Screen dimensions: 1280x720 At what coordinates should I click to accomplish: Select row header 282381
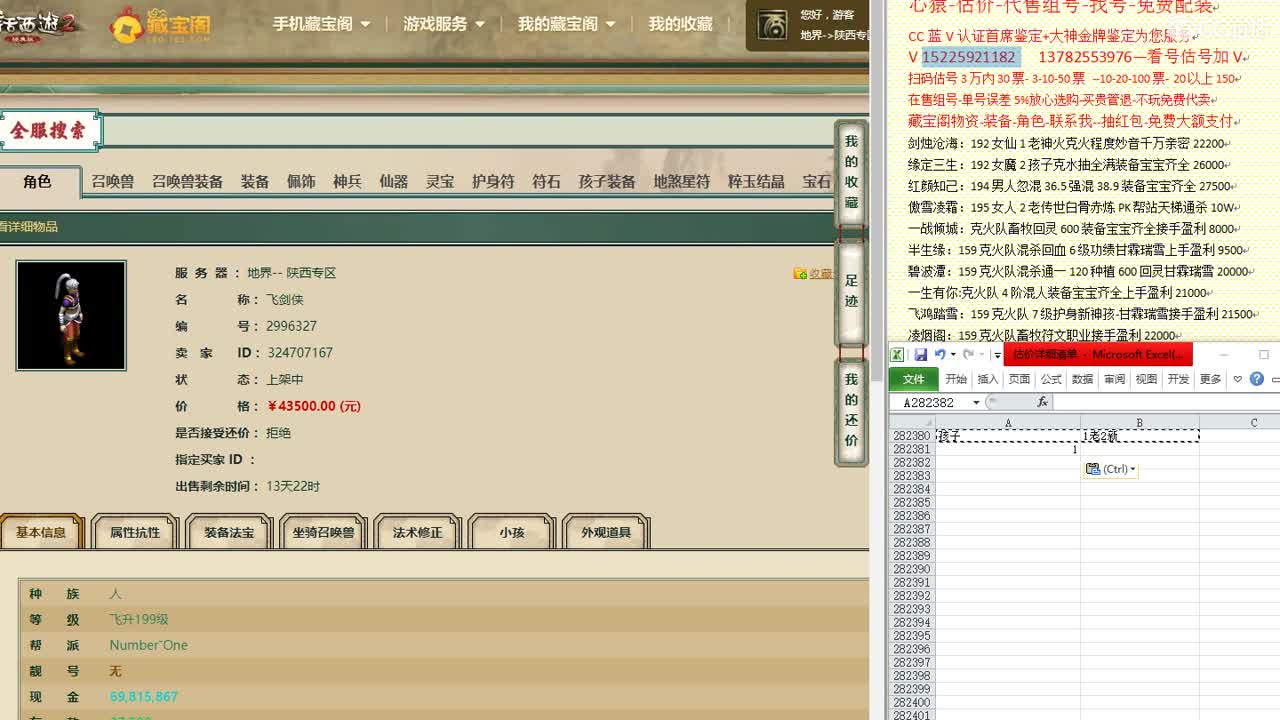[x=912, y=450]
